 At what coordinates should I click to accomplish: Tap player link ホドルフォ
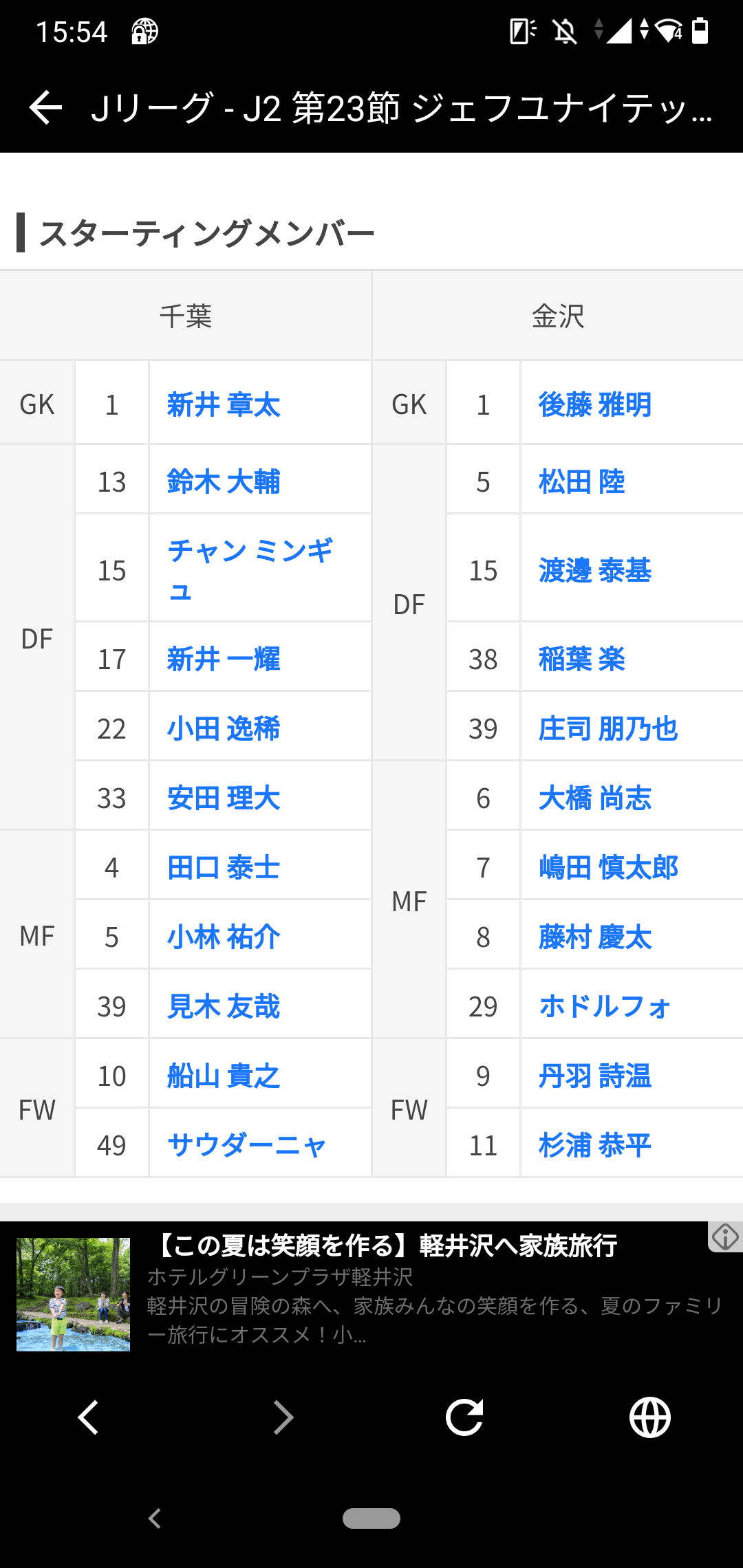pos(604,1006)
